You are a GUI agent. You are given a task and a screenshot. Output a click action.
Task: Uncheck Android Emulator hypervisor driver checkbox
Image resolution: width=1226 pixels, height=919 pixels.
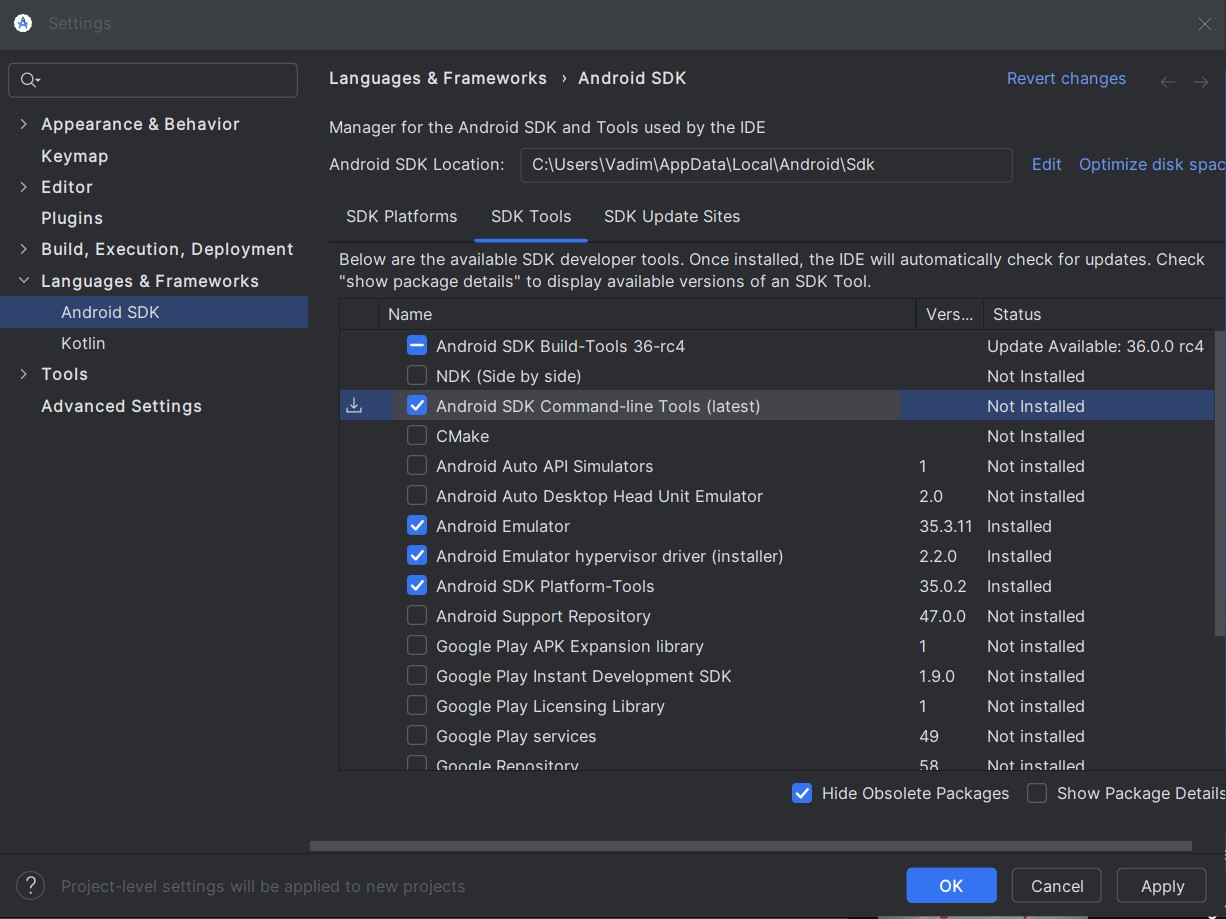pos(417,556)
